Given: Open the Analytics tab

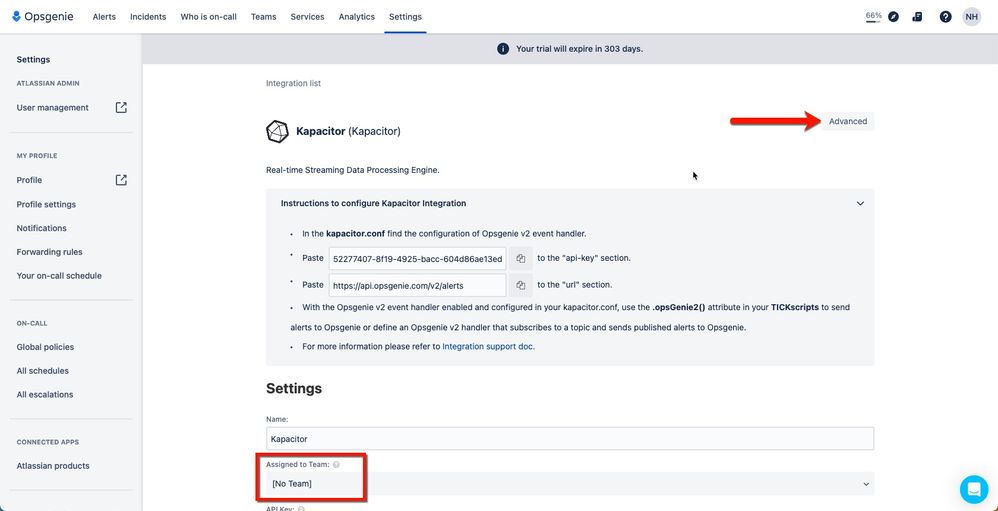Looking at the screenshot, I should coord(356,17).
